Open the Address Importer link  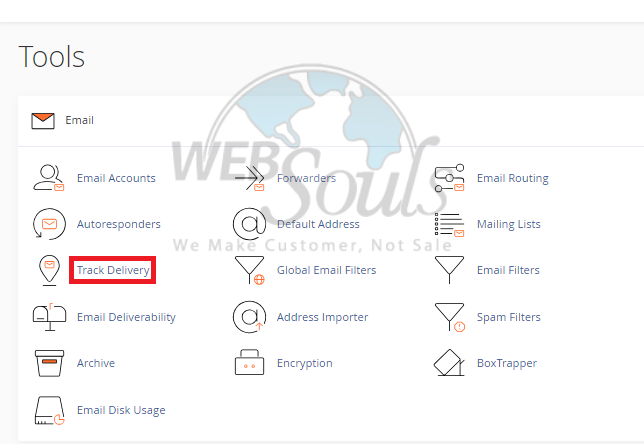point(322,317)
